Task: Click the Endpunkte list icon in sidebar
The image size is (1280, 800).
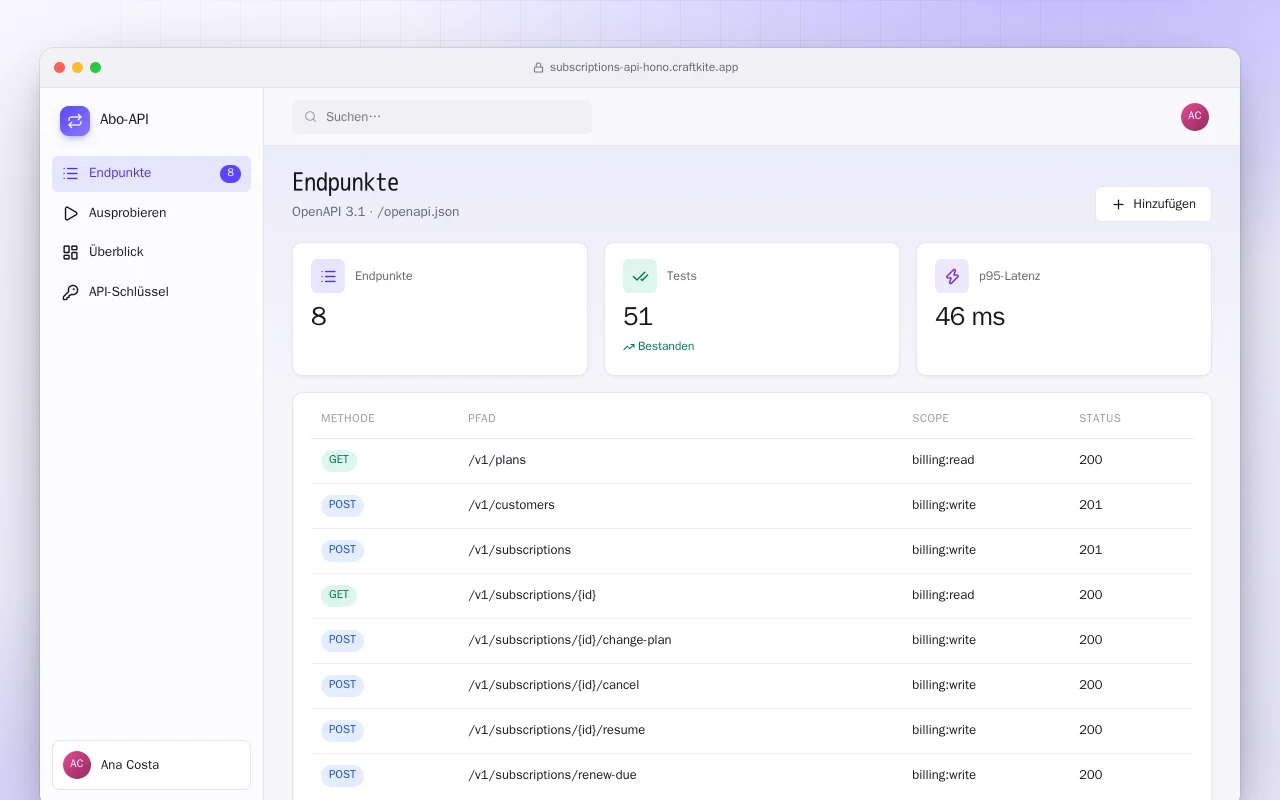Action: 70,173
